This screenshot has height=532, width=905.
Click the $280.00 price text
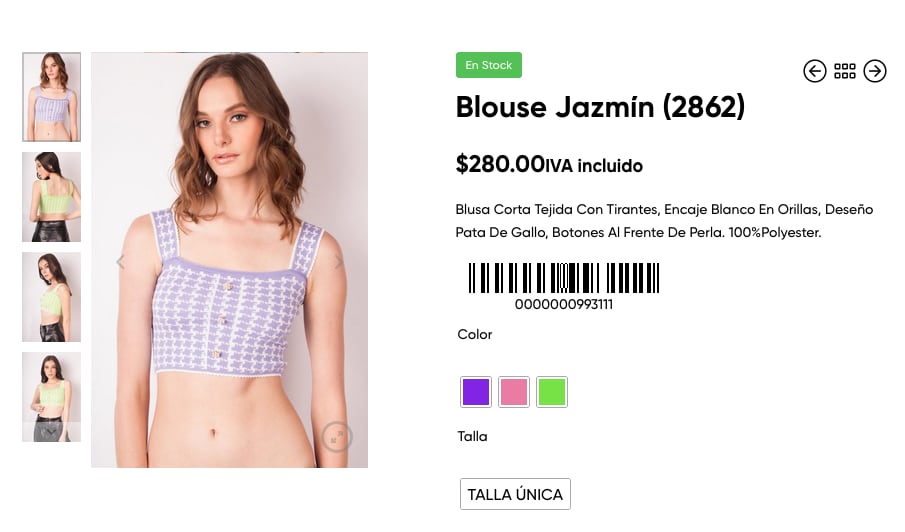coord(500,164)
